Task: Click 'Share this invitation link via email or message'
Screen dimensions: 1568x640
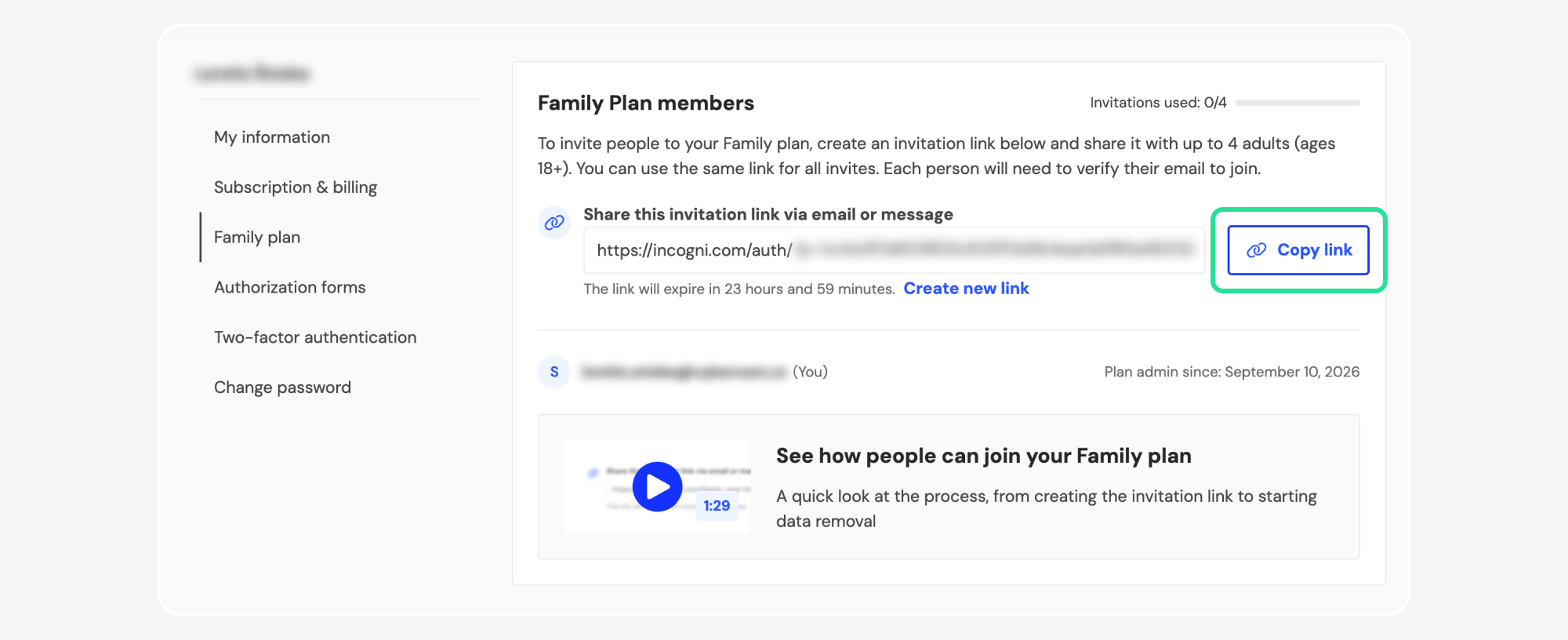Action: (768, 214)
